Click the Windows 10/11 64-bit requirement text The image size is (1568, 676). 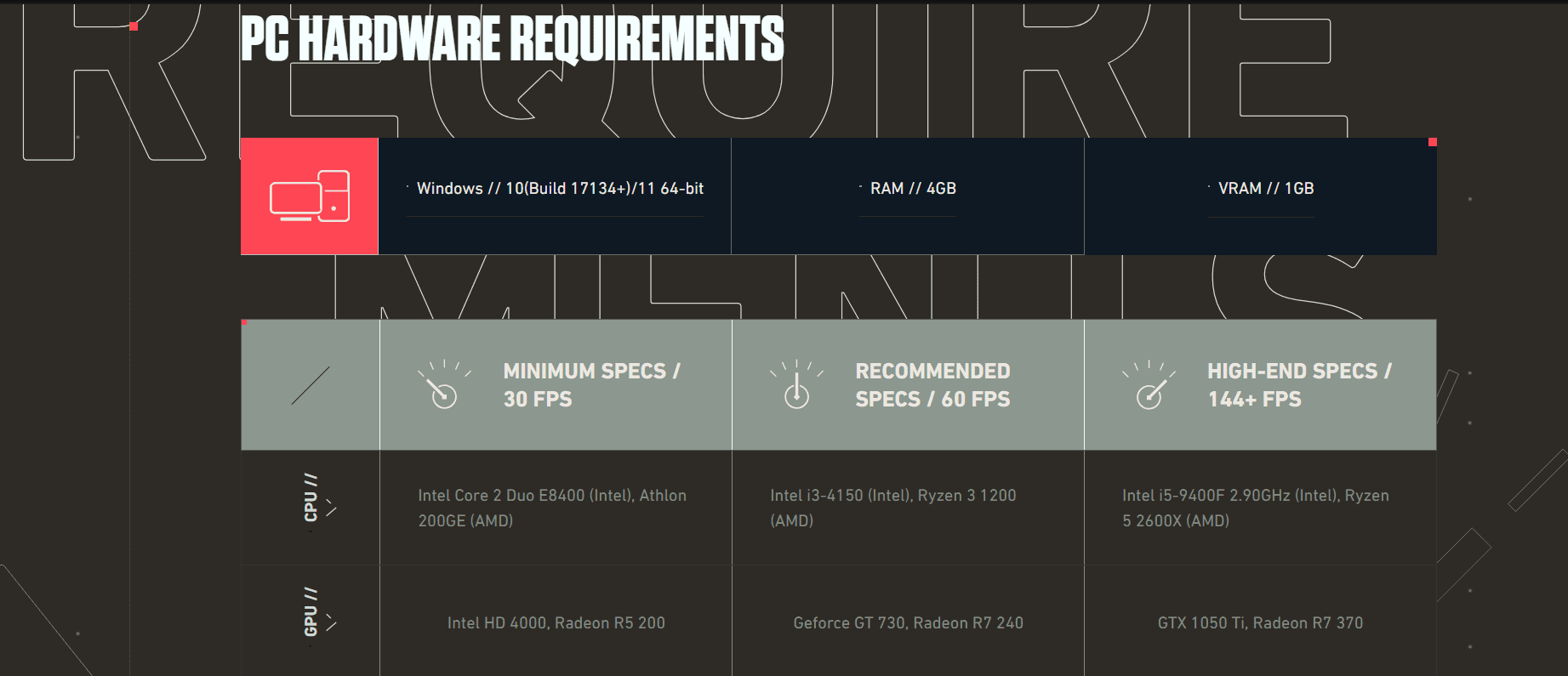(x=560, y=189)
